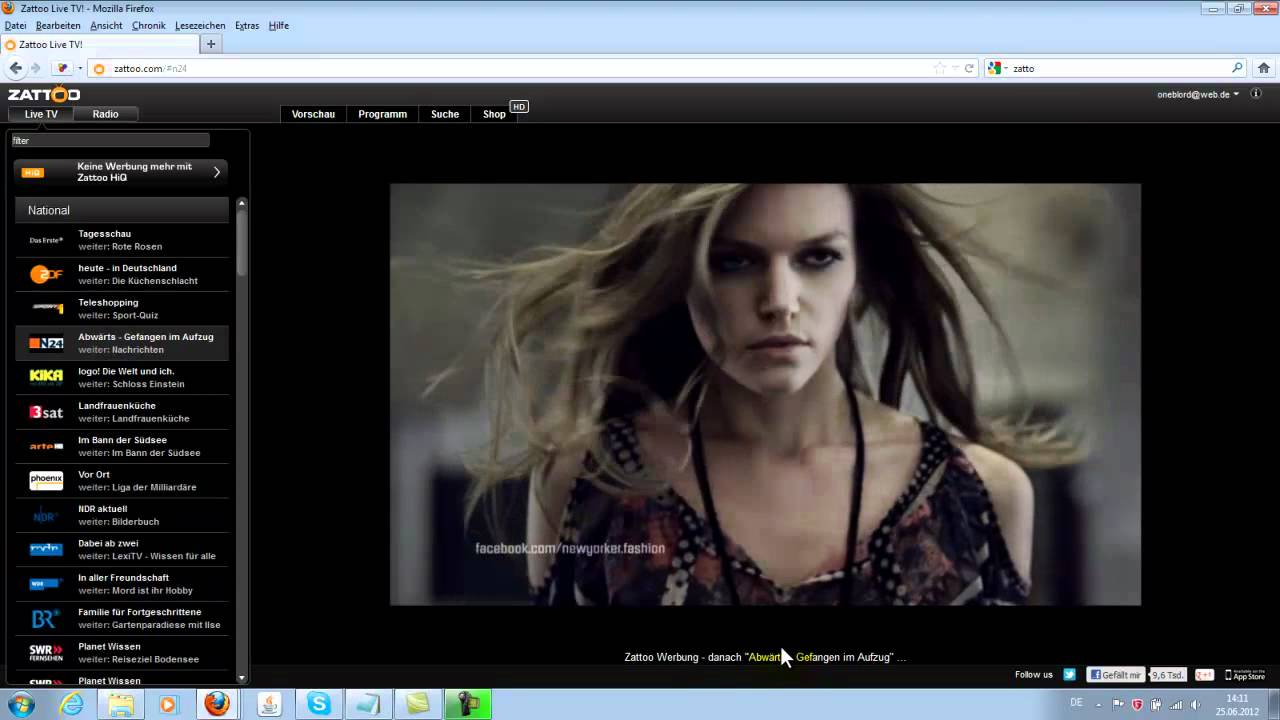Click the Firefox back arrow
This screenshot has width=1280, height=720.
point(15,68)
